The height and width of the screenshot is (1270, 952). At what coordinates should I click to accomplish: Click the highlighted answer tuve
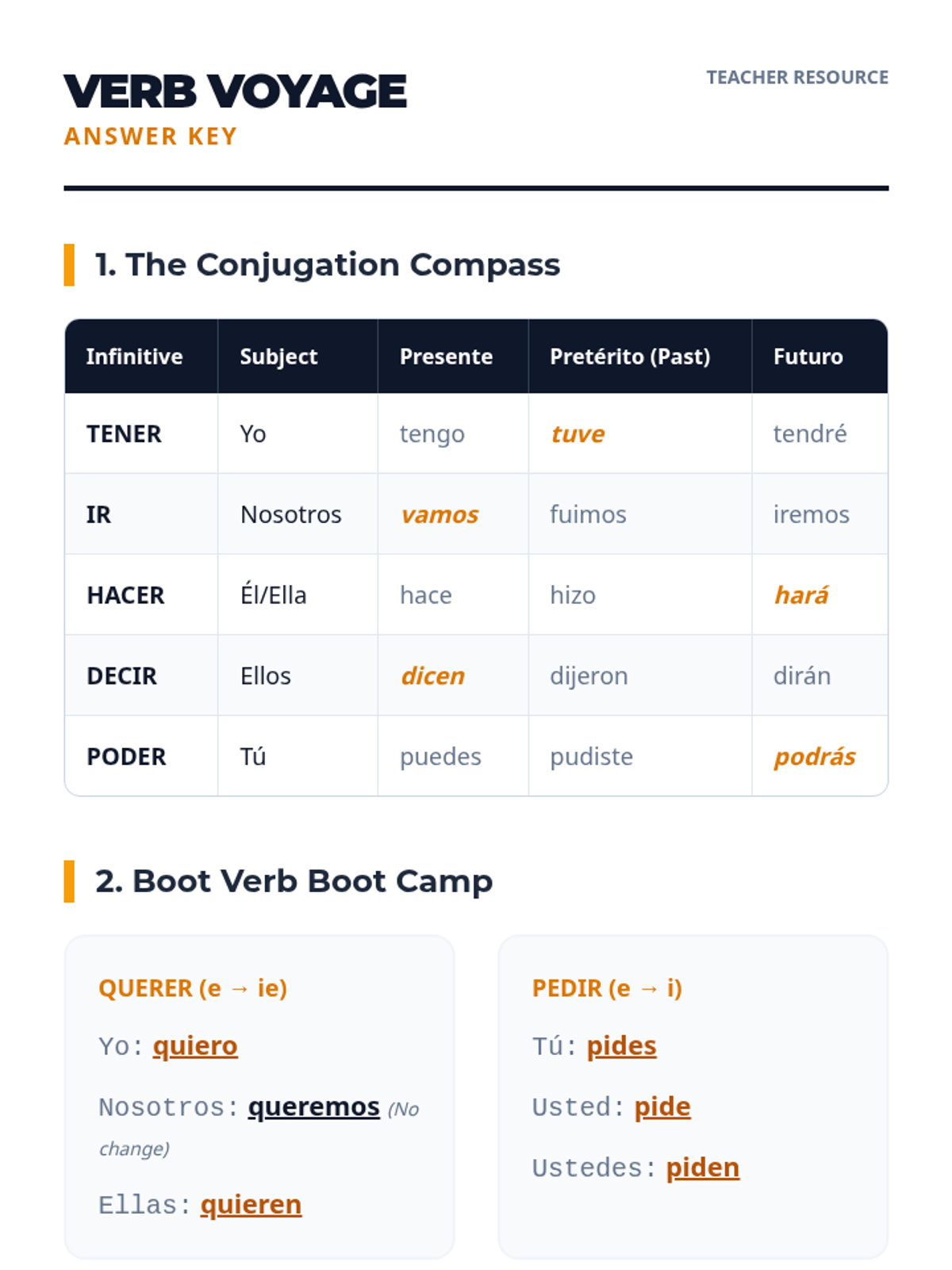(578, 434)
